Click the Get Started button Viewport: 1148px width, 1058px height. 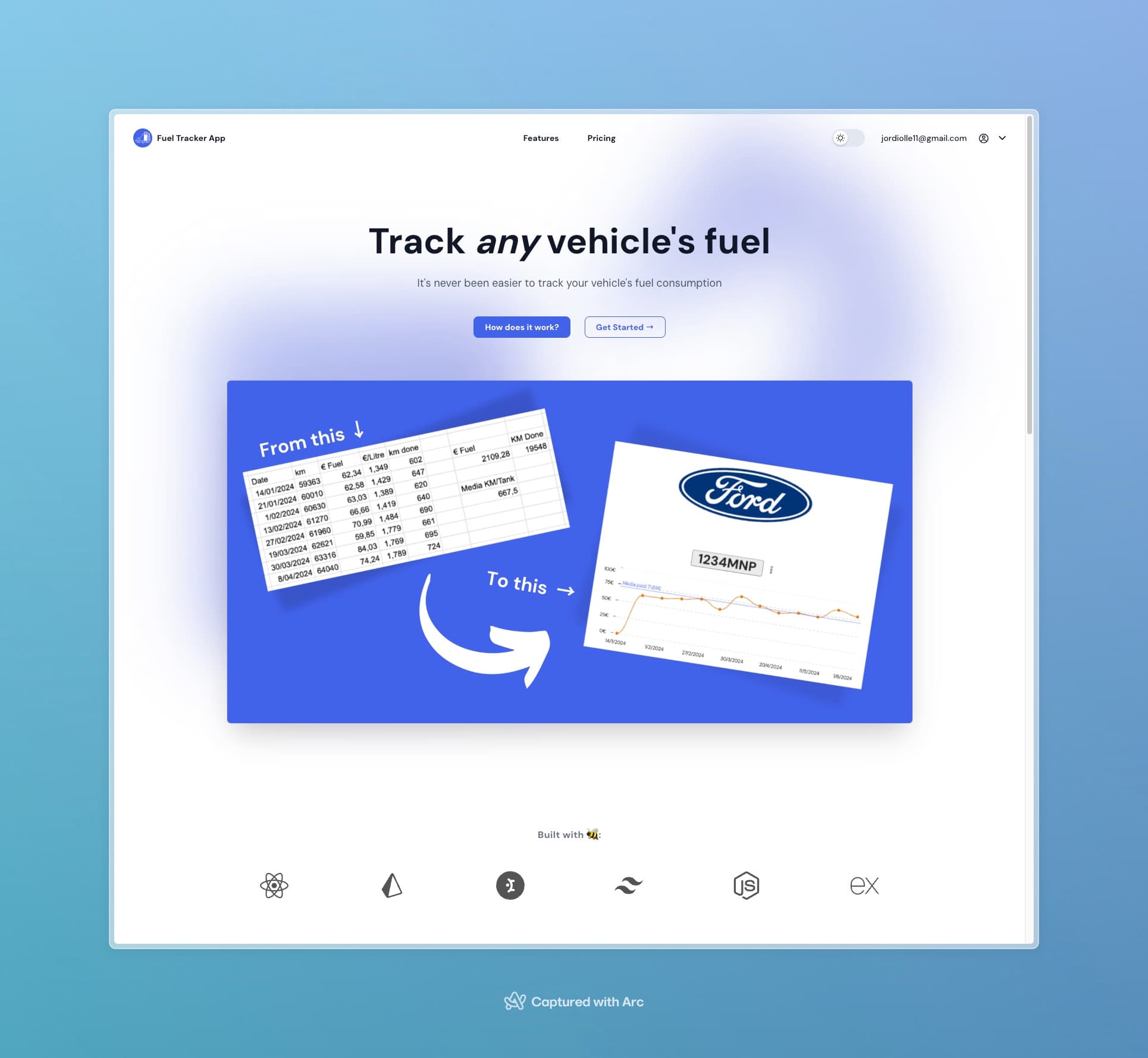[625, 327]
